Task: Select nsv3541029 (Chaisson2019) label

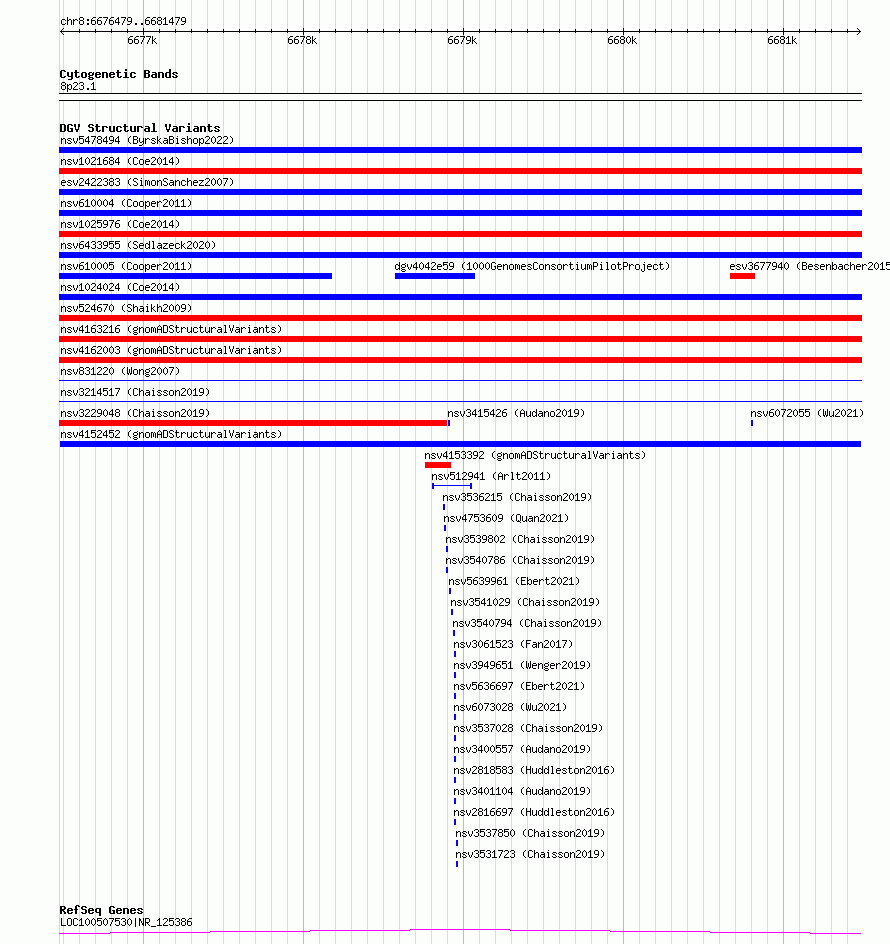Action: click(x=525, y=603)
